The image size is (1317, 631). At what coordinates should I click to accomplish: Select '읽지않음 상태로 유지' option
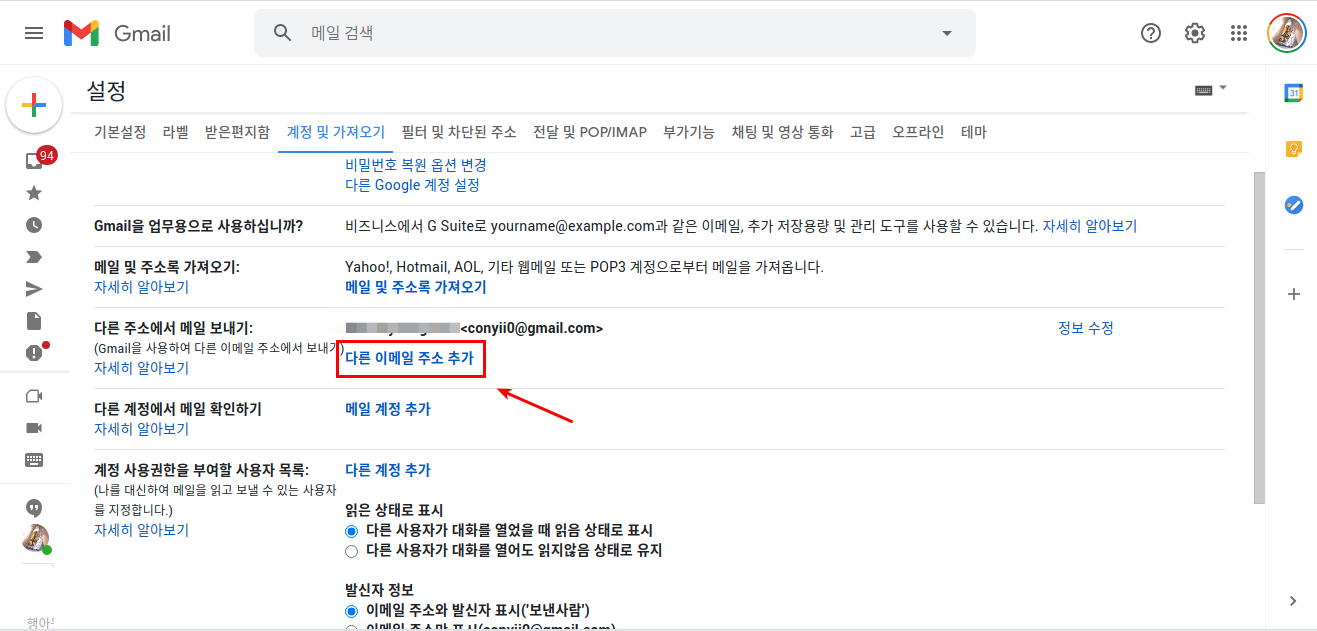pyautogui.click(x=351, y=551)
